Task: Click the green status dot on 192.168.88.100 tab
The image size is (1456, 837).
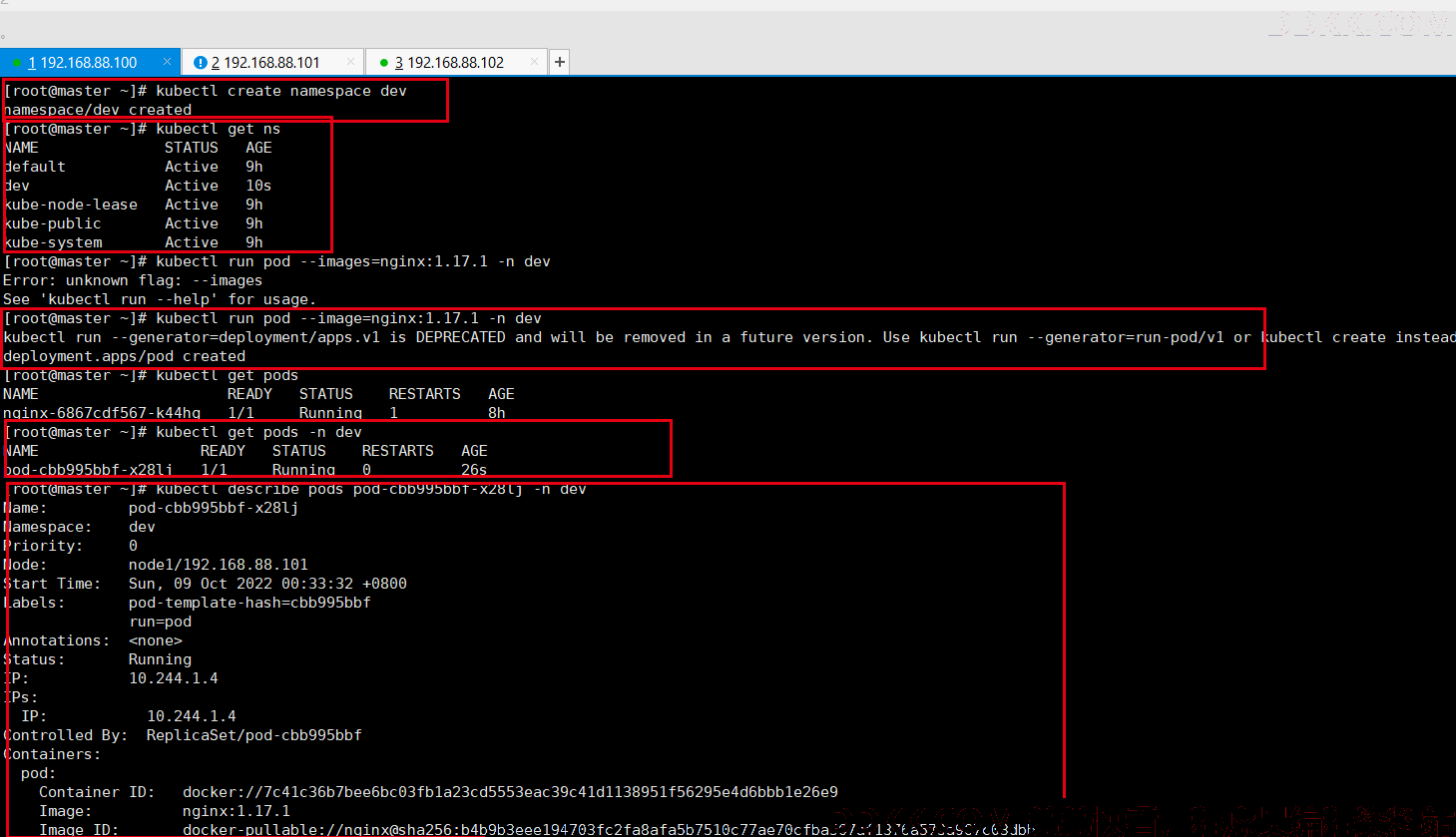Action: tap(17, 63)
